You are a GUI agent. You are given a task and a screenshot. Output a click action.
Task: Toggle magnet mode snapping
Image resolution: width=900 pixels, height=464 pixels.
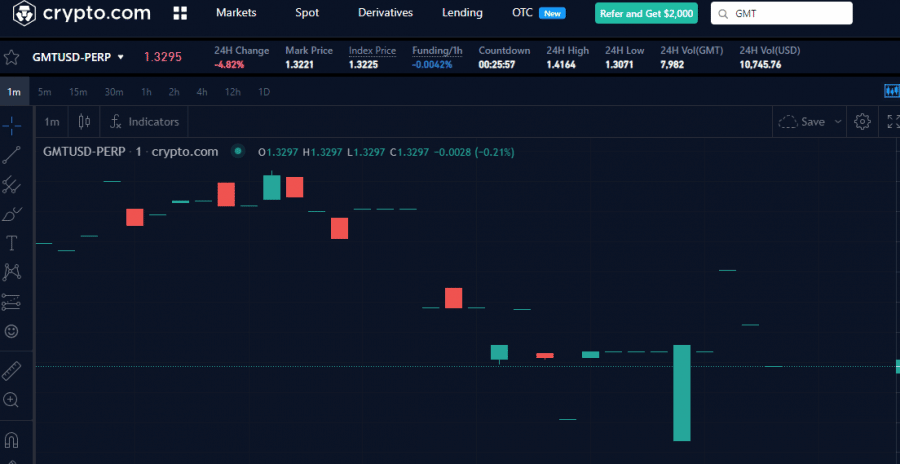(x=12, y=440)
